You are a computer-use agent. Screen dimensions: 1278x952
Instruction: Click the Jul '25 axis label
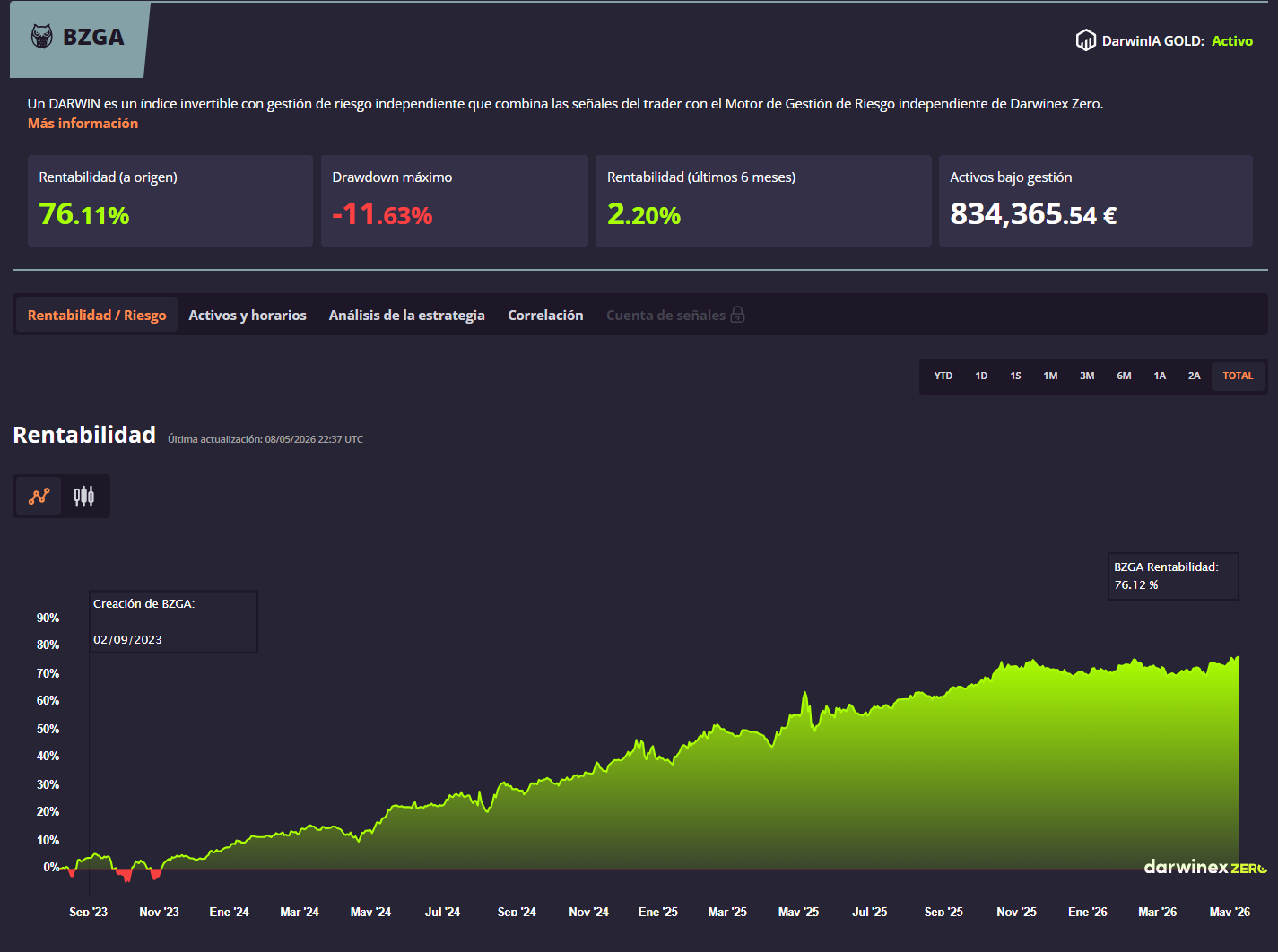(x=869, y=912)
